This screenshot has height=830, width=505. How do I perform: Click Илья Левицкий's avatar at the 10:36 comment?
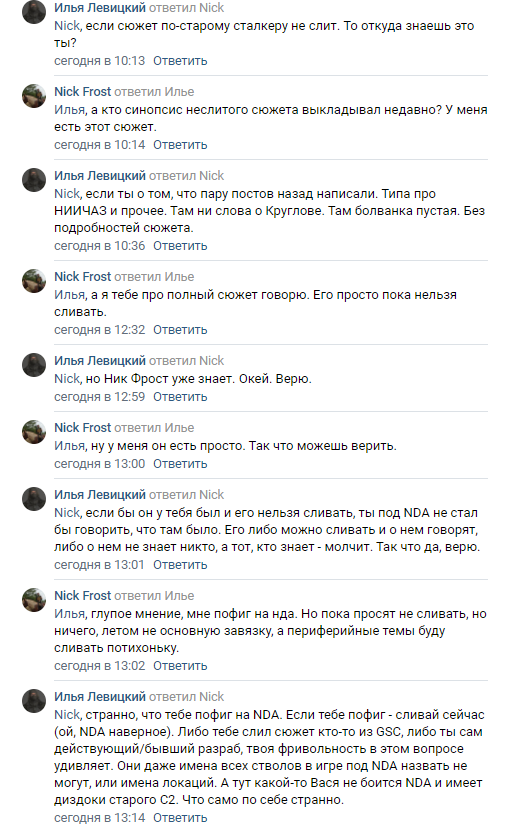(33, 180)
